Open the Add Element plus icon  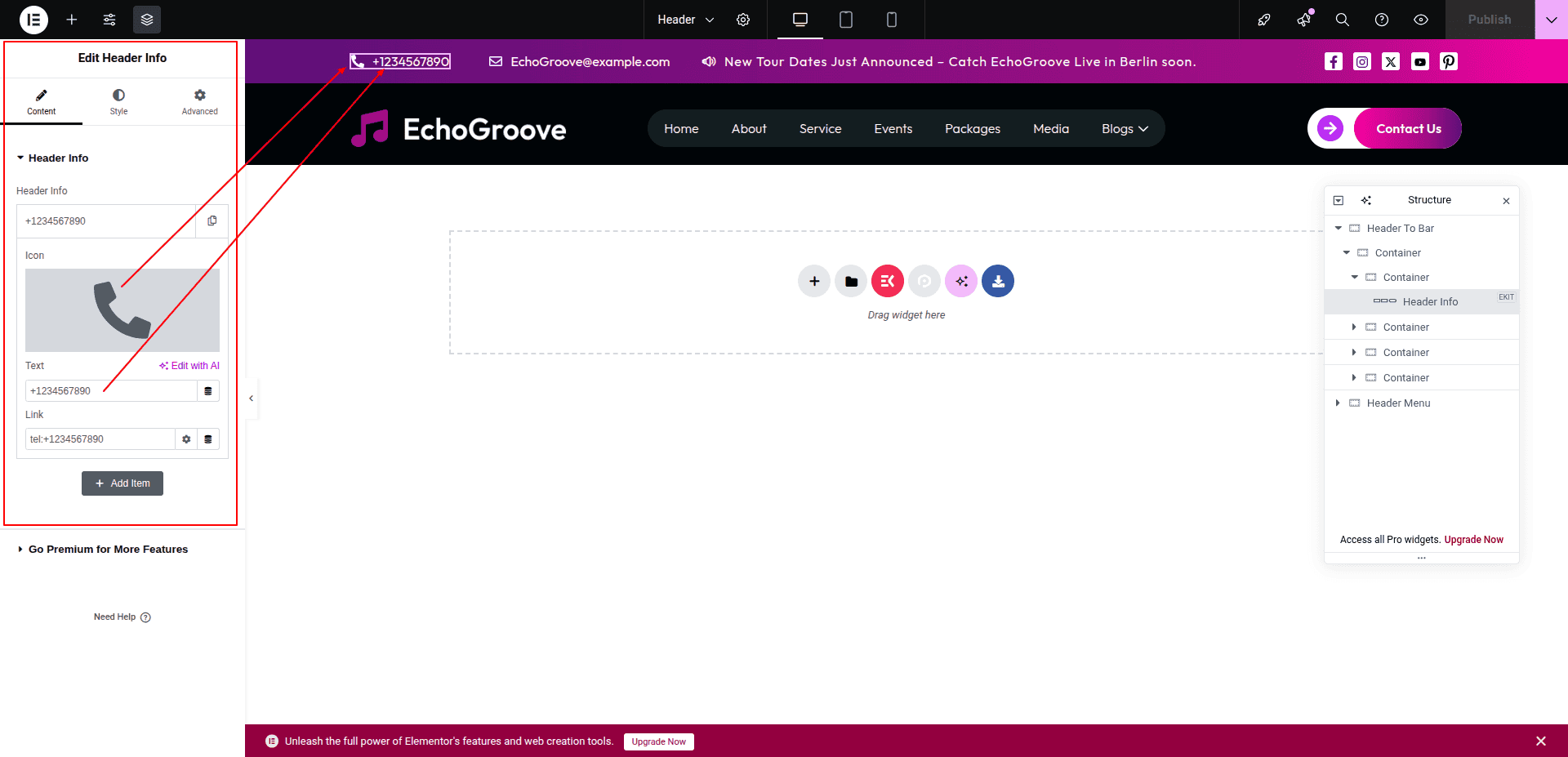72,20
